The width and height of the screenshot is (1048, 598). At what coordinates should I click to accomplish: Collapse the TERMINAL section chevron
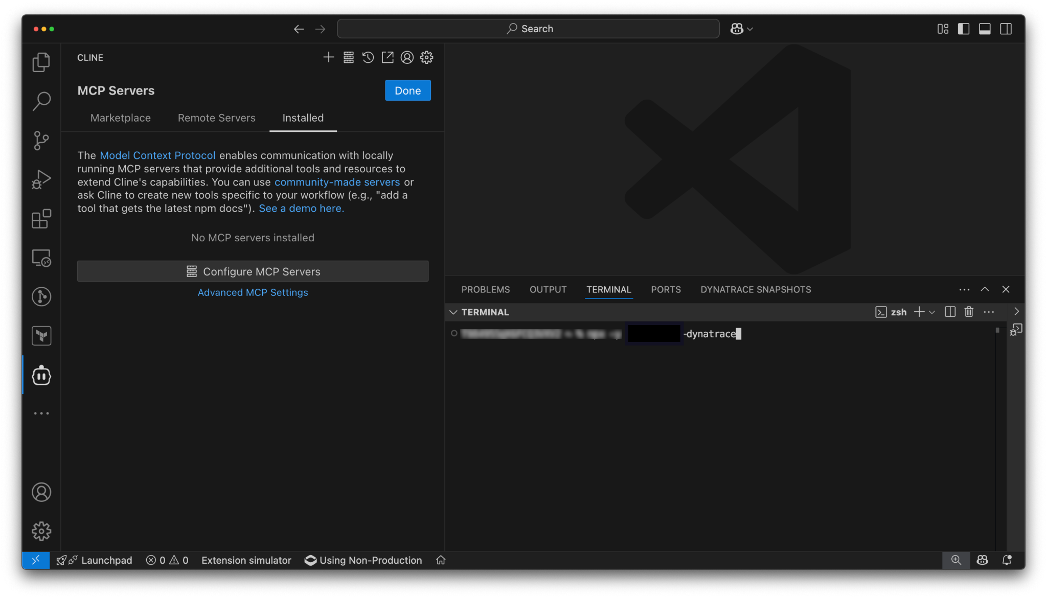click(454, 311)
